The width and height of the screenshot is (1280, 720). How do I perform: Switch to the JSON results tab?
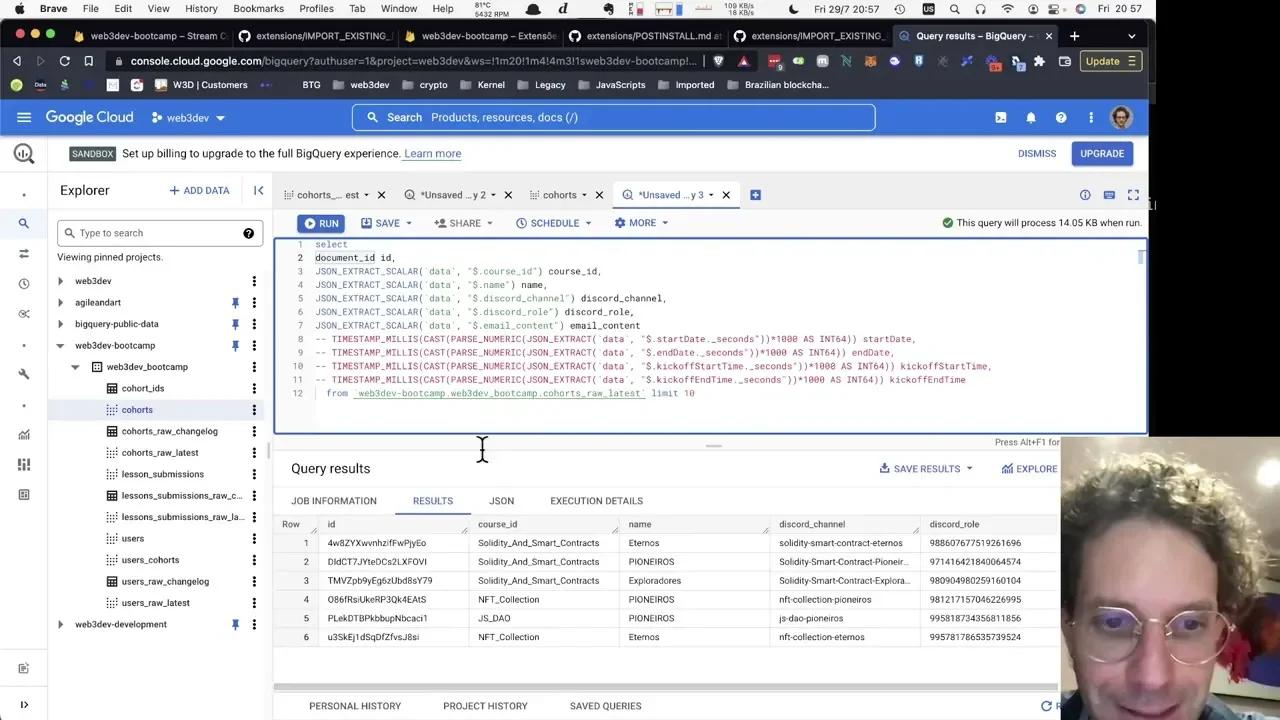[501, 501]
